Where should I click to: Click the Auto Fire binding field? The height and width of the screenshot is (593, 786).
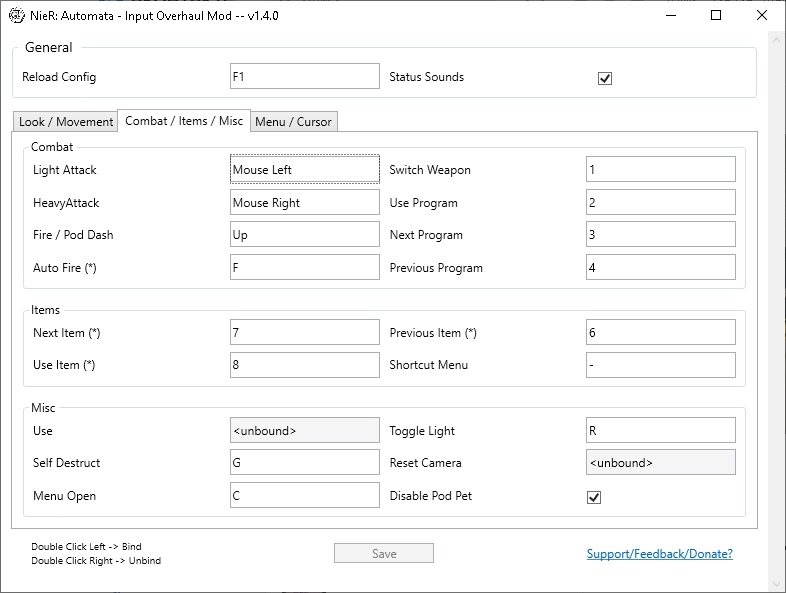point(305,267)
